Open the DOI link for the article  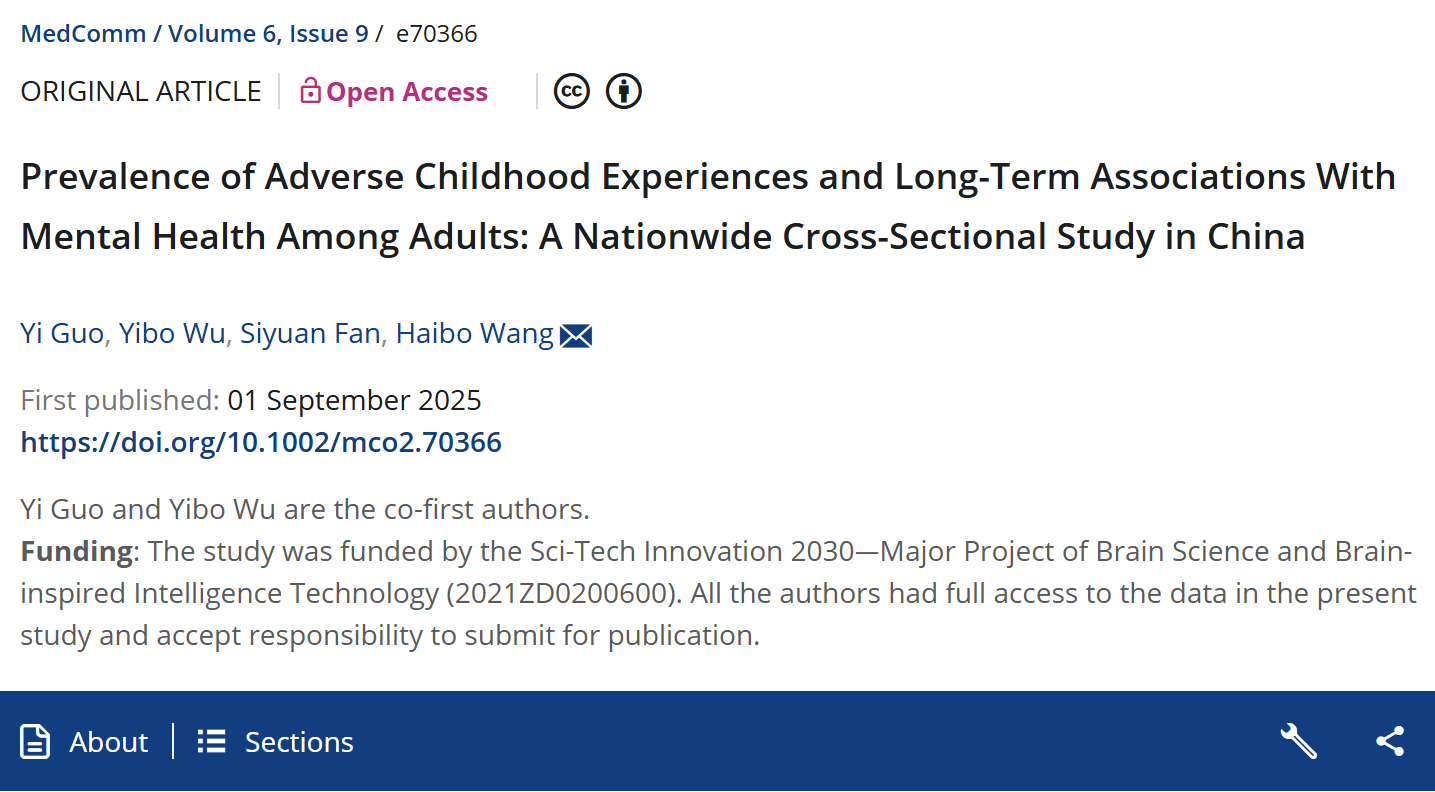pyautogui.click(x=261, y=442)
